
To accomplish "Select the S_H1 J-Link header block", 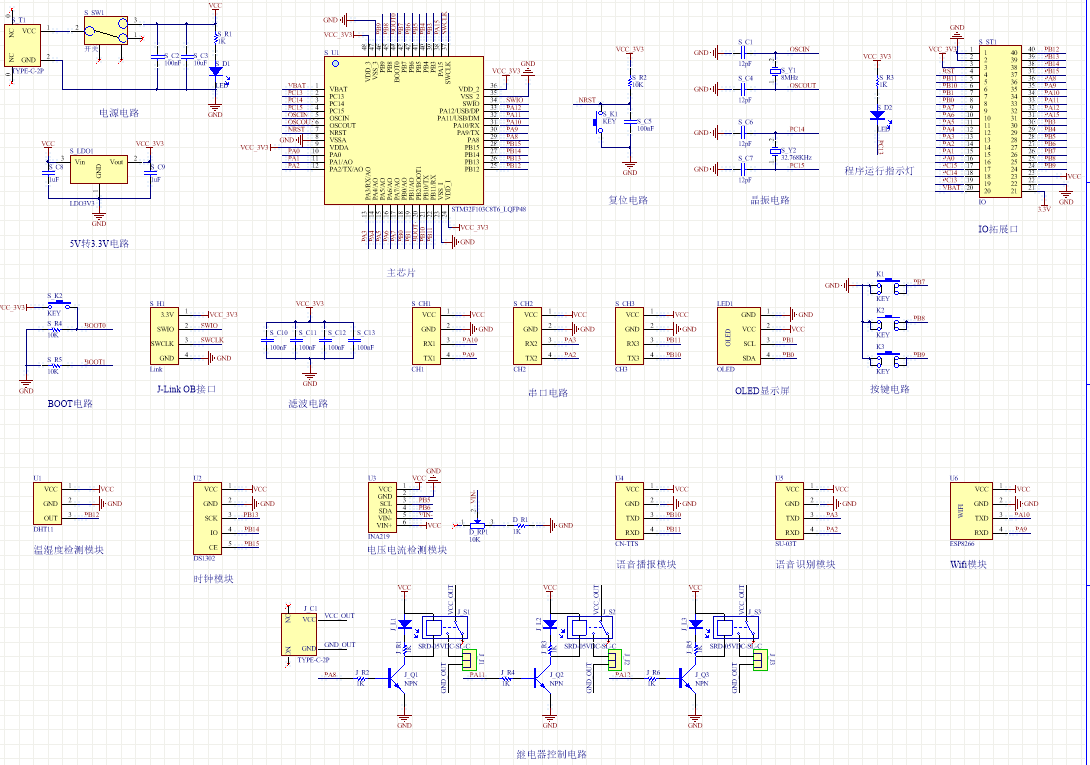I will tap(164, 336).
